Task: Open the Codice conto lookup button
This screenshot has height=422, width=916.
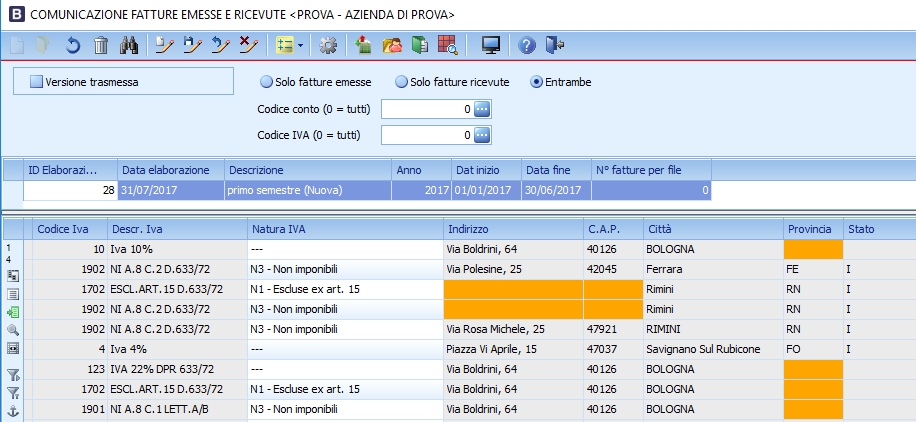Action: pos(482,109)
